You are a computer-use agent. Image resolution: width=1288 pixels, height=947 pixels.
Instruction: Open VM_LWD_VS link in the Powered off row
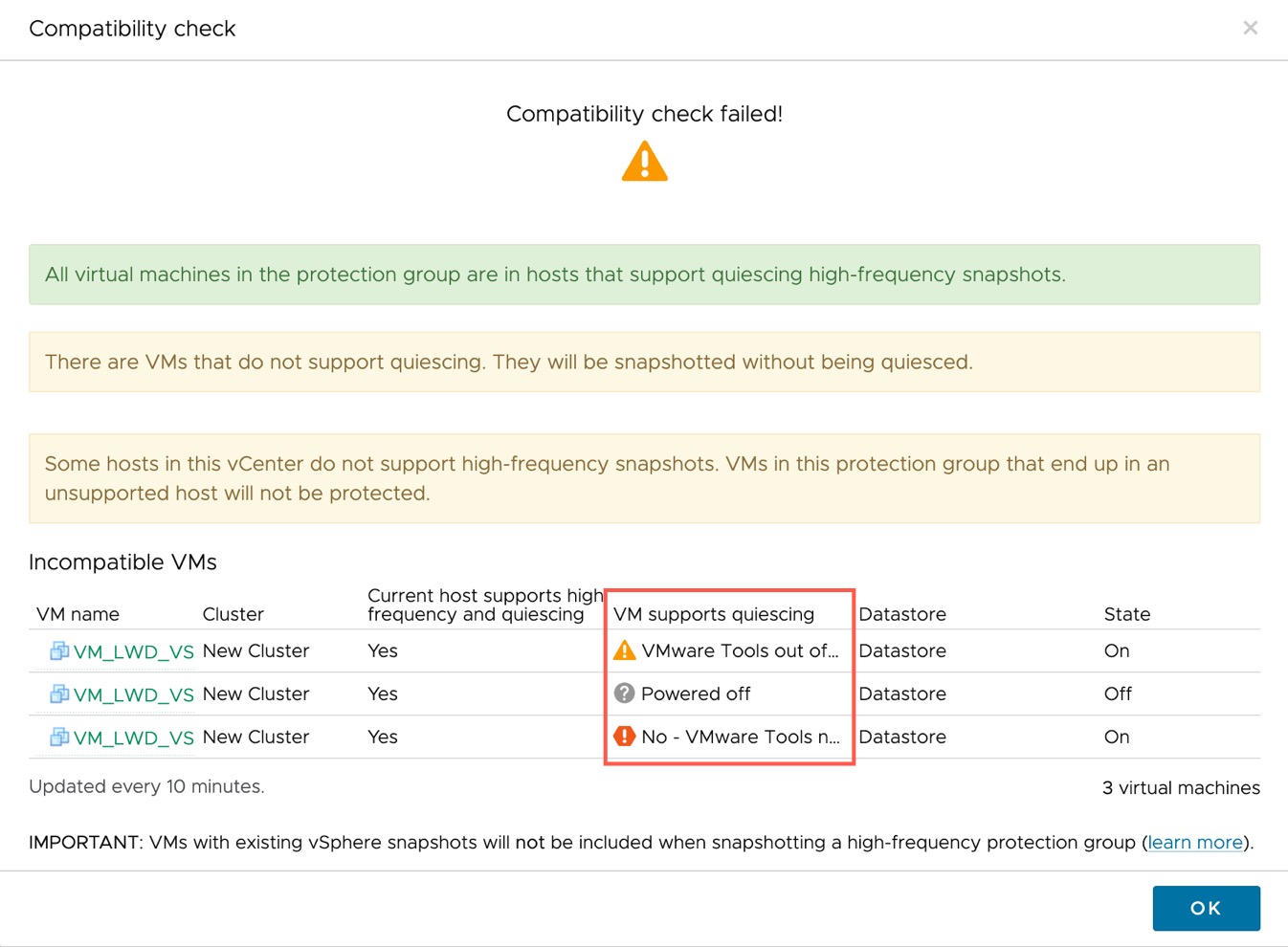[133, 695]
